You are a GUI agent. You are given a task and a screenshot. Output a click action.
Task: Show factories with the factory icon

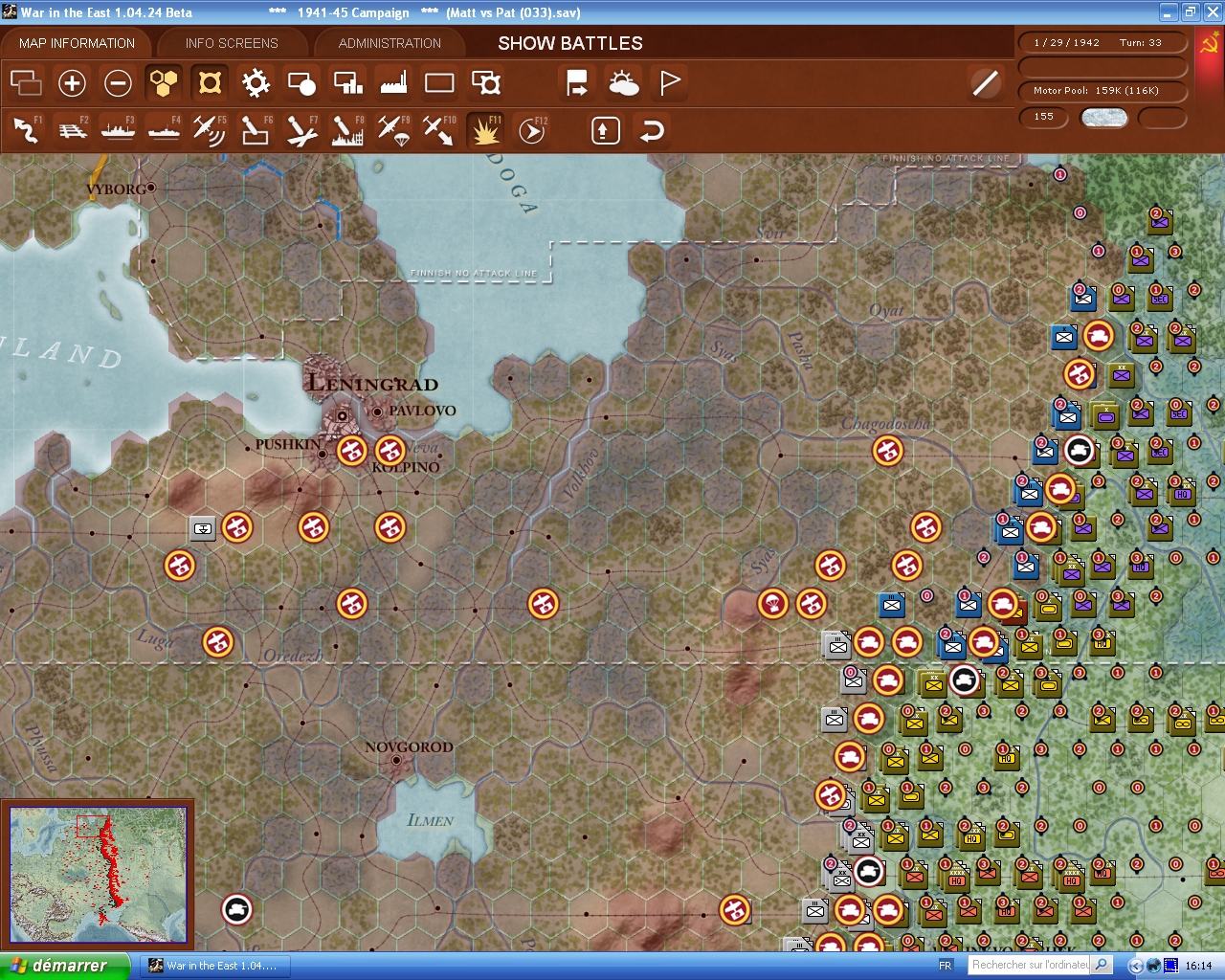point(393,83)
